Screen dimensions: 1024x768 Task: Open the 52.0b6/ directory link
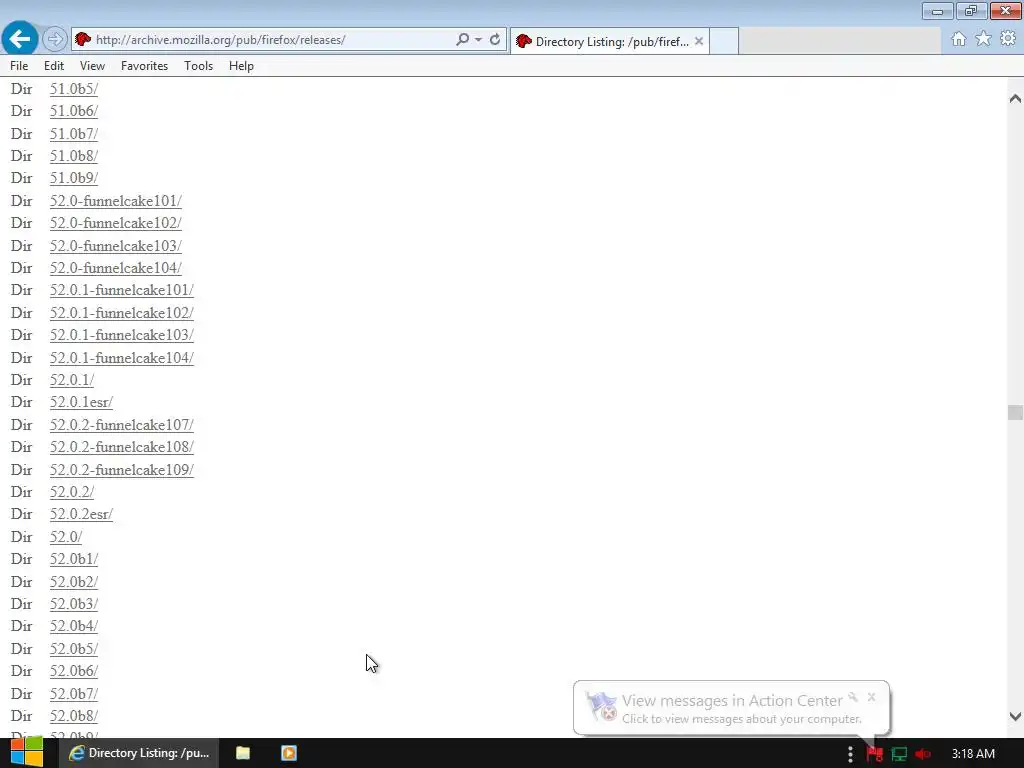[x=74, y=672]
